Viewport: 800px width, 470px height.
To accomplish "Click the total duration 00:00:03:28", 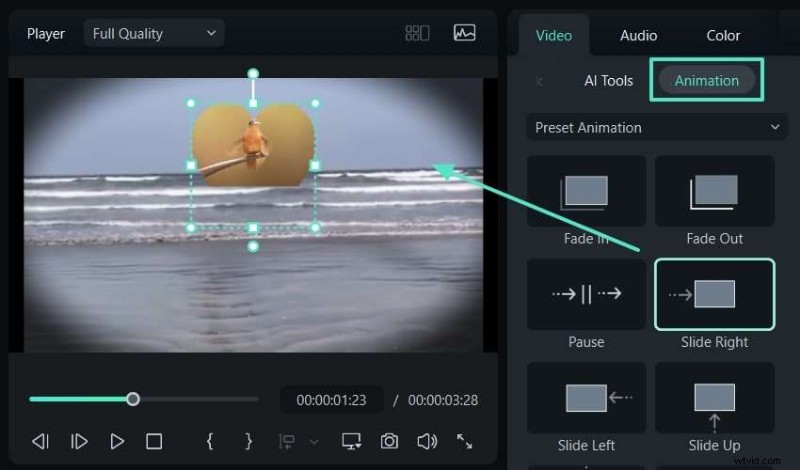I will click(x=443, y=400).
